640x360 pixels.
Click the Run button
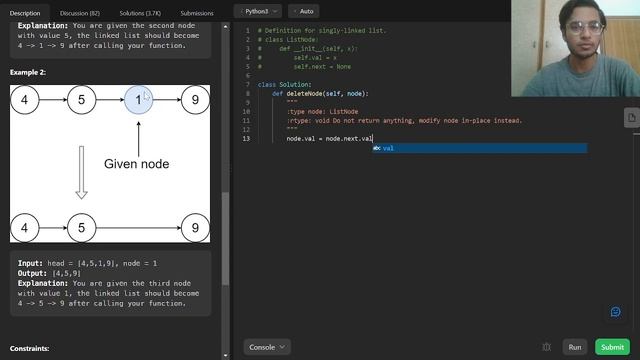[x=574, y=347]
